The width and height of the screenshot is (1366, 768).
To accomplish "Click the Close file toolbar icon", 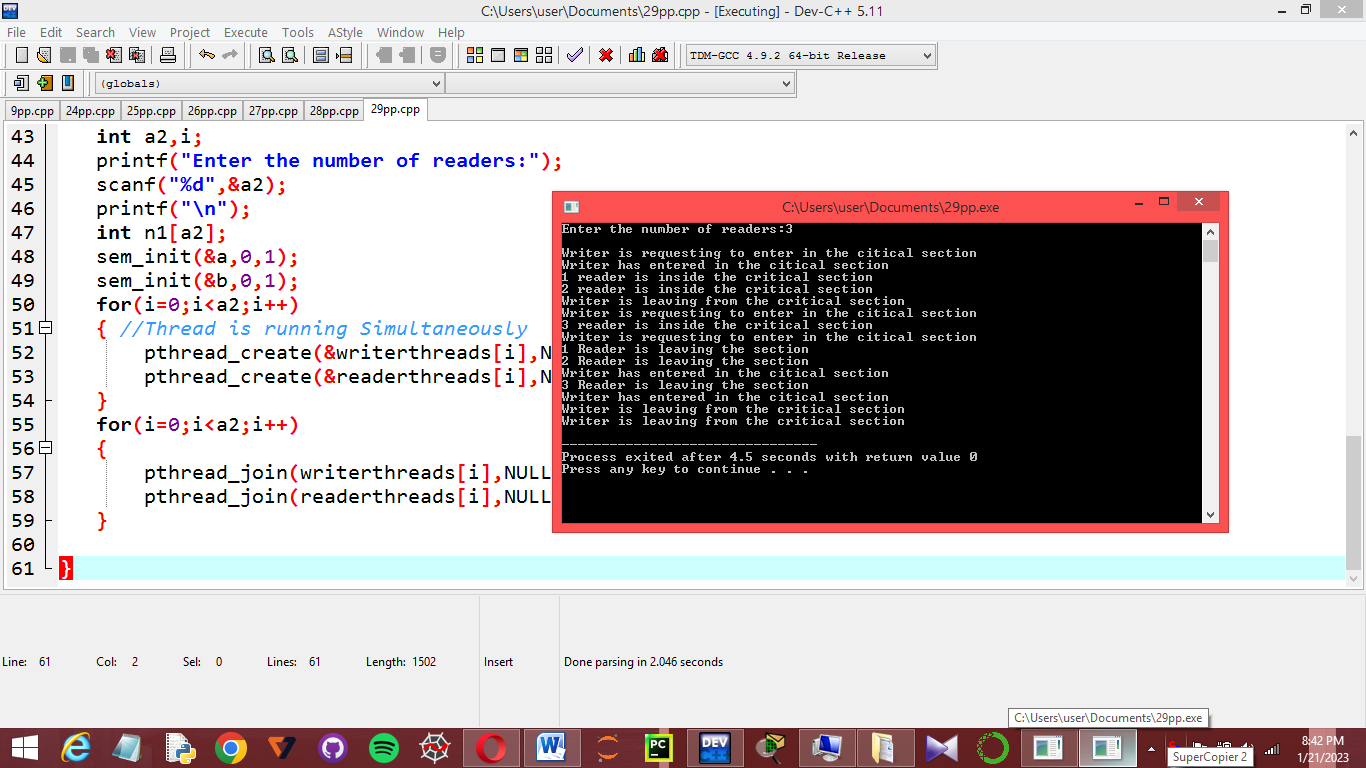I will [x=114, y=55].
